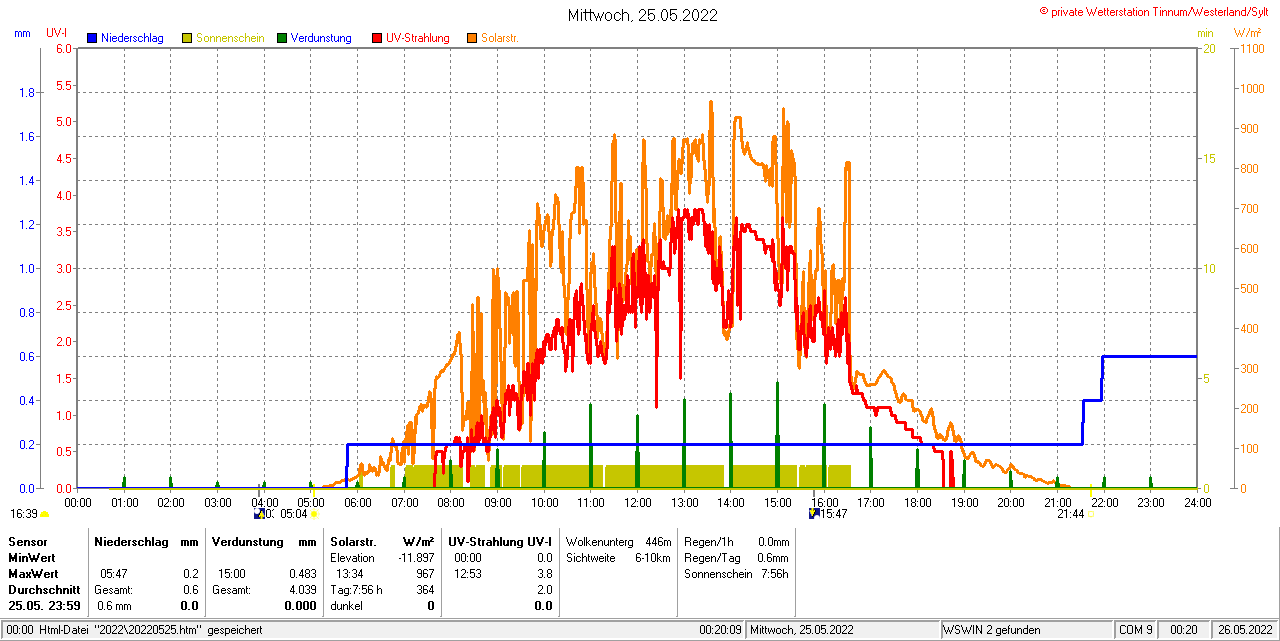The height and width of the screenshot is (641, 1280).
Task: Click the Tag:7:56 h entry
Action: point(356,590)
